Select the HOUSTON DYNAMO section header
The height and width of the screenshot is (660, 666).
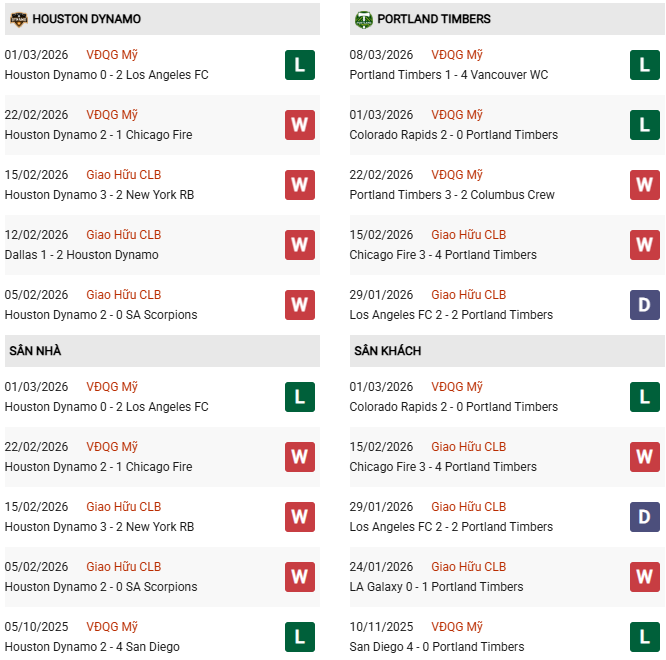(86, 19)
